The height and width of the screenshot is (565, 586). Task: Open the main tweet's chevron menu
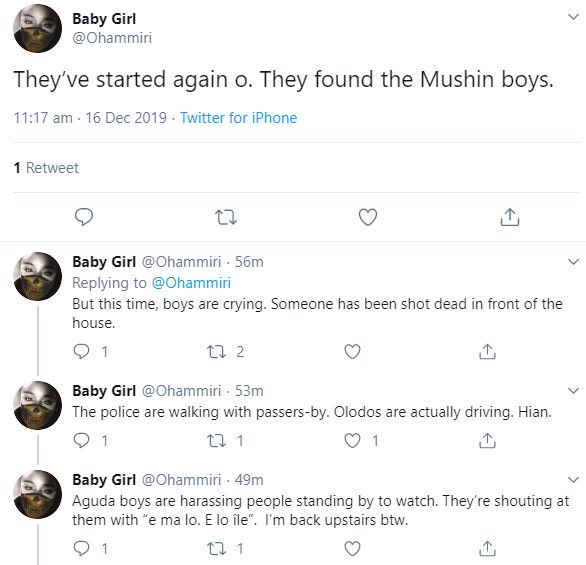coord(573,17)
